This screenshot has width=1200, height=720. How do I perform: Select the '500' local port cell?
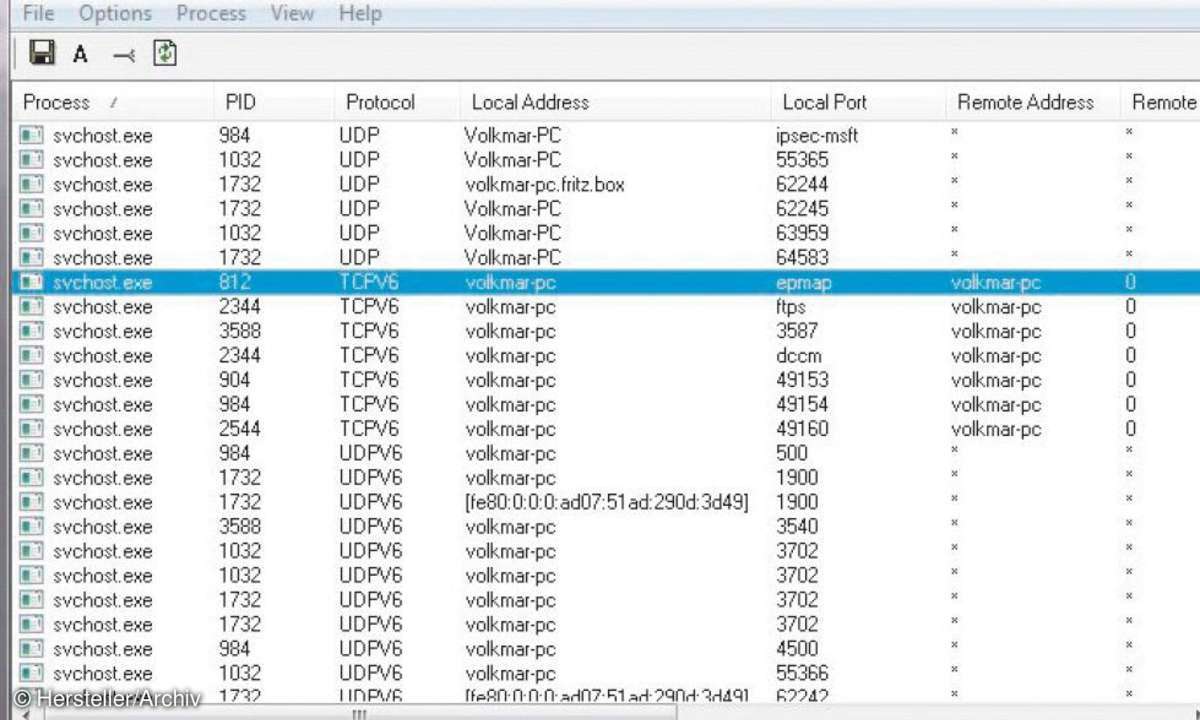pyautogui.click(x=792, y=453)
